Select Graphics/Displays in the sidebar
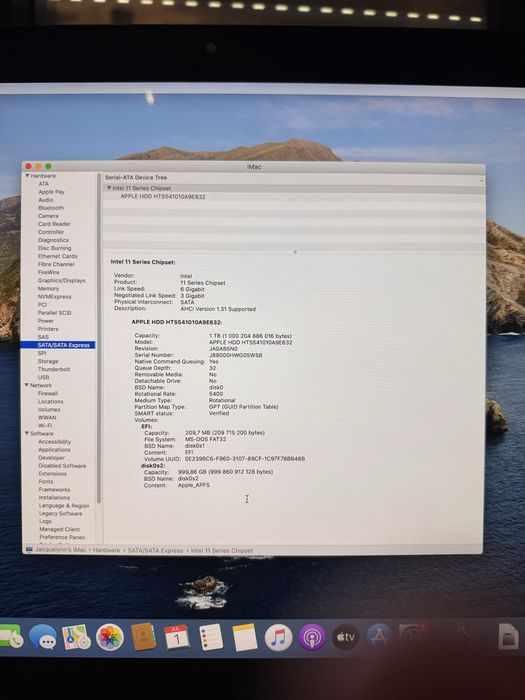 (62, 280)
